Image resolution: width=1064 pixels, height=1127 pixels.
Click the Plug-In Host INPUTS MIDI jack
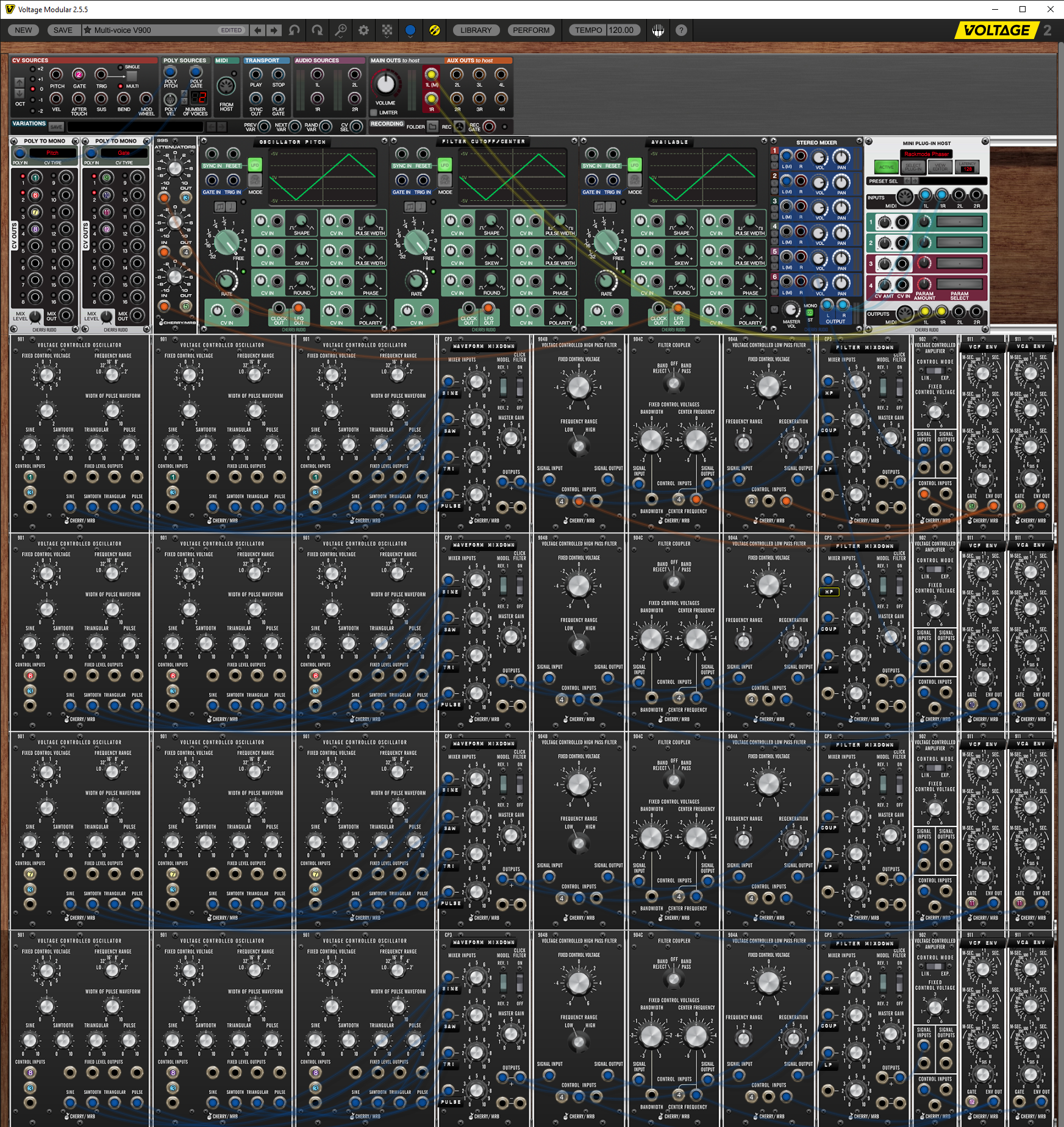(x=905, y=196)
